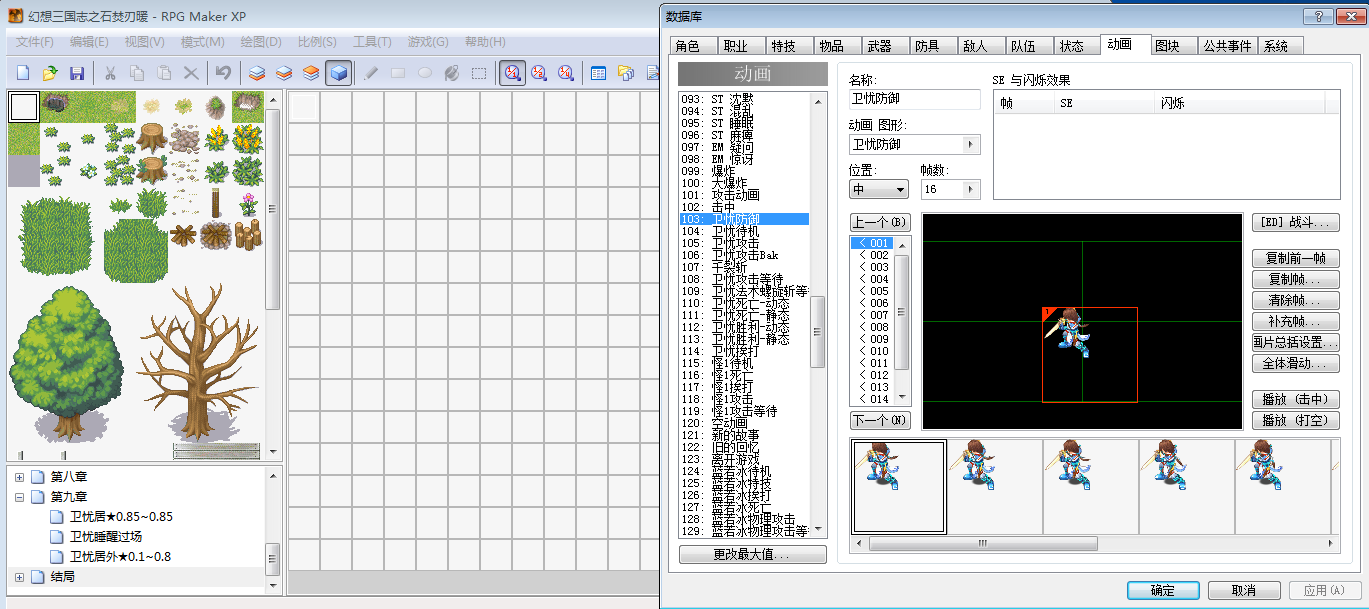
Task: Select frame 005 in frame list
Action: click(874, 291)
